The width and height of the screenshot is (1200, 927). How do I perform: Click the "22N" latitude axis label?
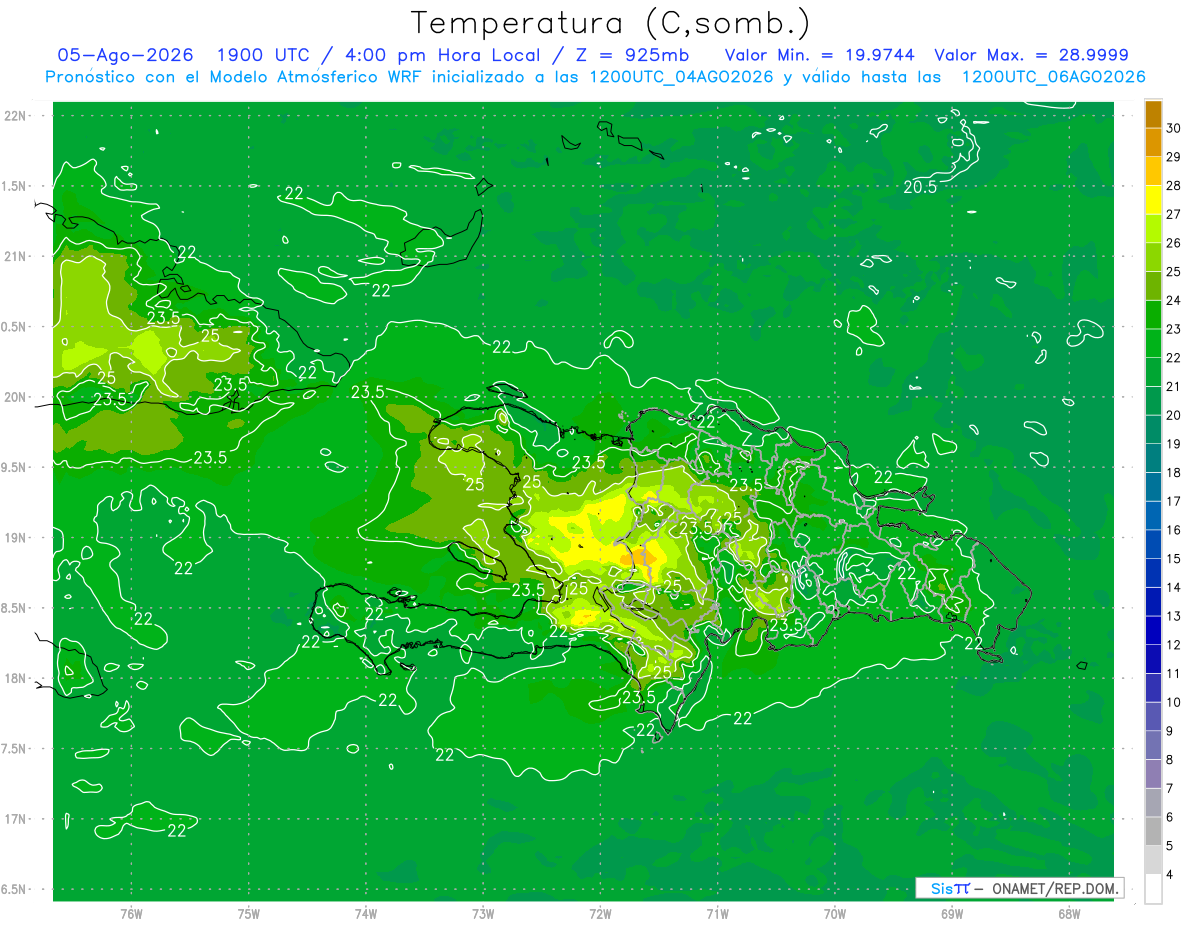pyautogui.click(x=15, y=115)
